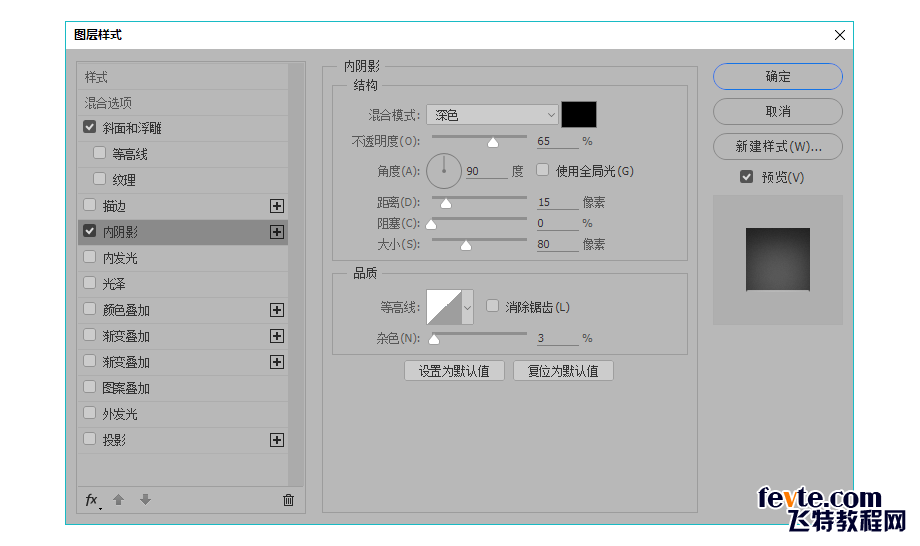920x546 pixels.
Task: Click the 杂色 field showing 3
Action: [x=557, y=338]
